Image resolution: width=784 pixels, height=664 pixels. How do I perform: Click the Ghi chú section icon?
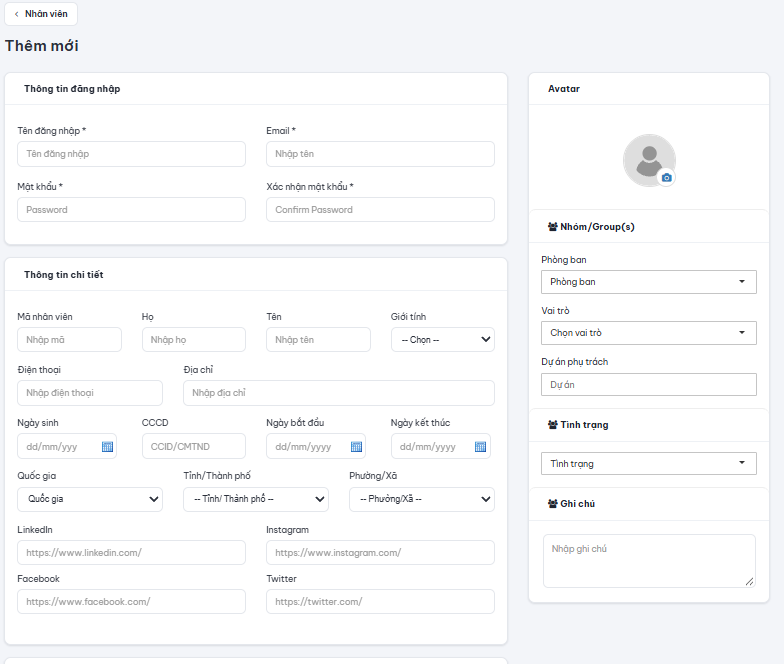tap(552, 504)
